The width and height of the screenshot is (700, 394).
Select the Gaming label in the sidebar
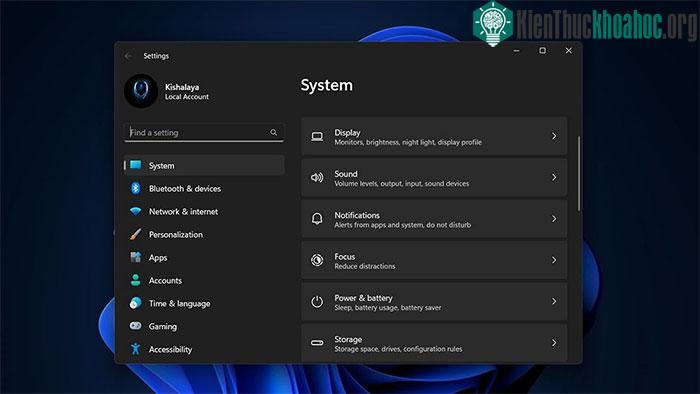pos(163,327)
